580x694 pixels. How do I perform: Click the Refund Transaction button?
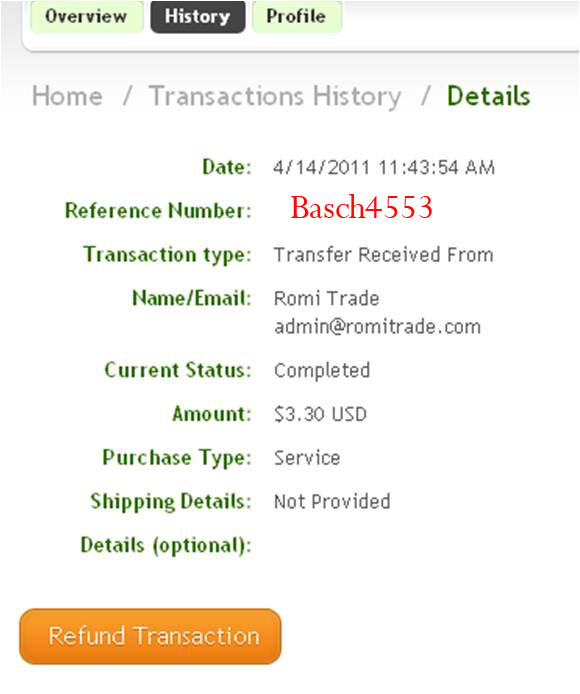pos(151,636)
